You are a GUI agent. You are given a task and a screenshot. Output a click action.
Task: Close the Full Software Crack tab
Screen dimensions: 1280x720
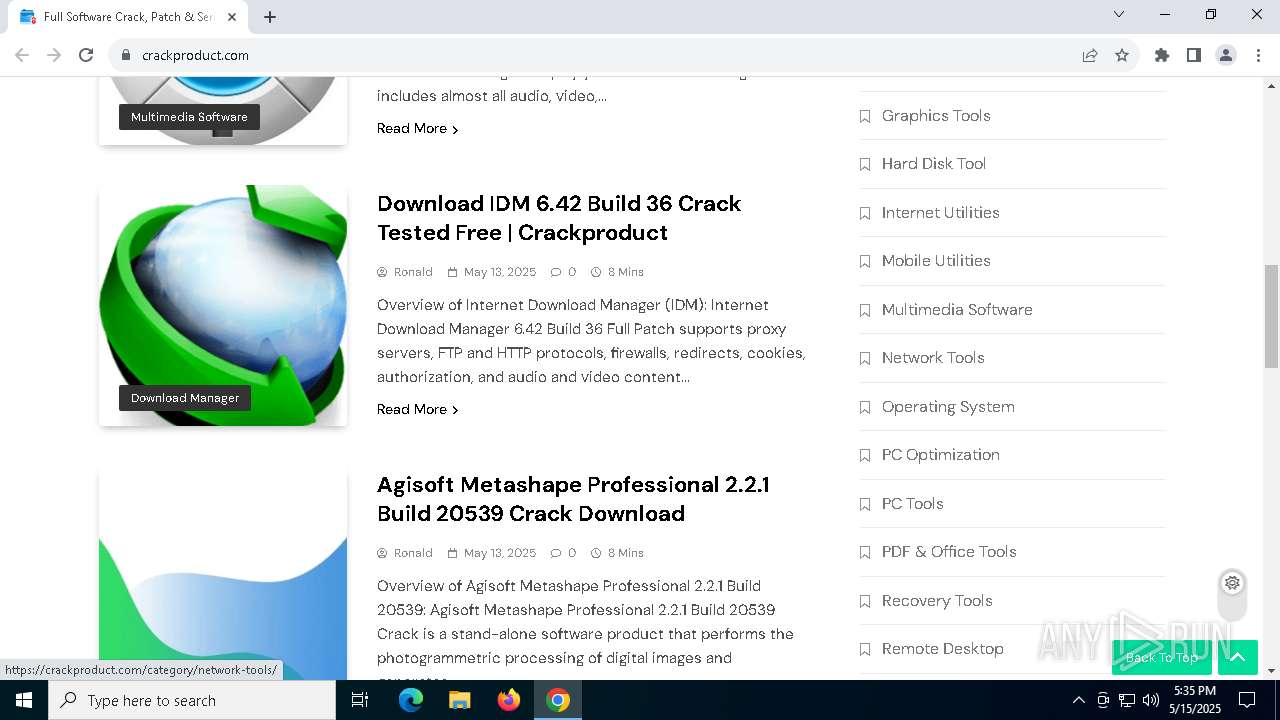point(232,17)
